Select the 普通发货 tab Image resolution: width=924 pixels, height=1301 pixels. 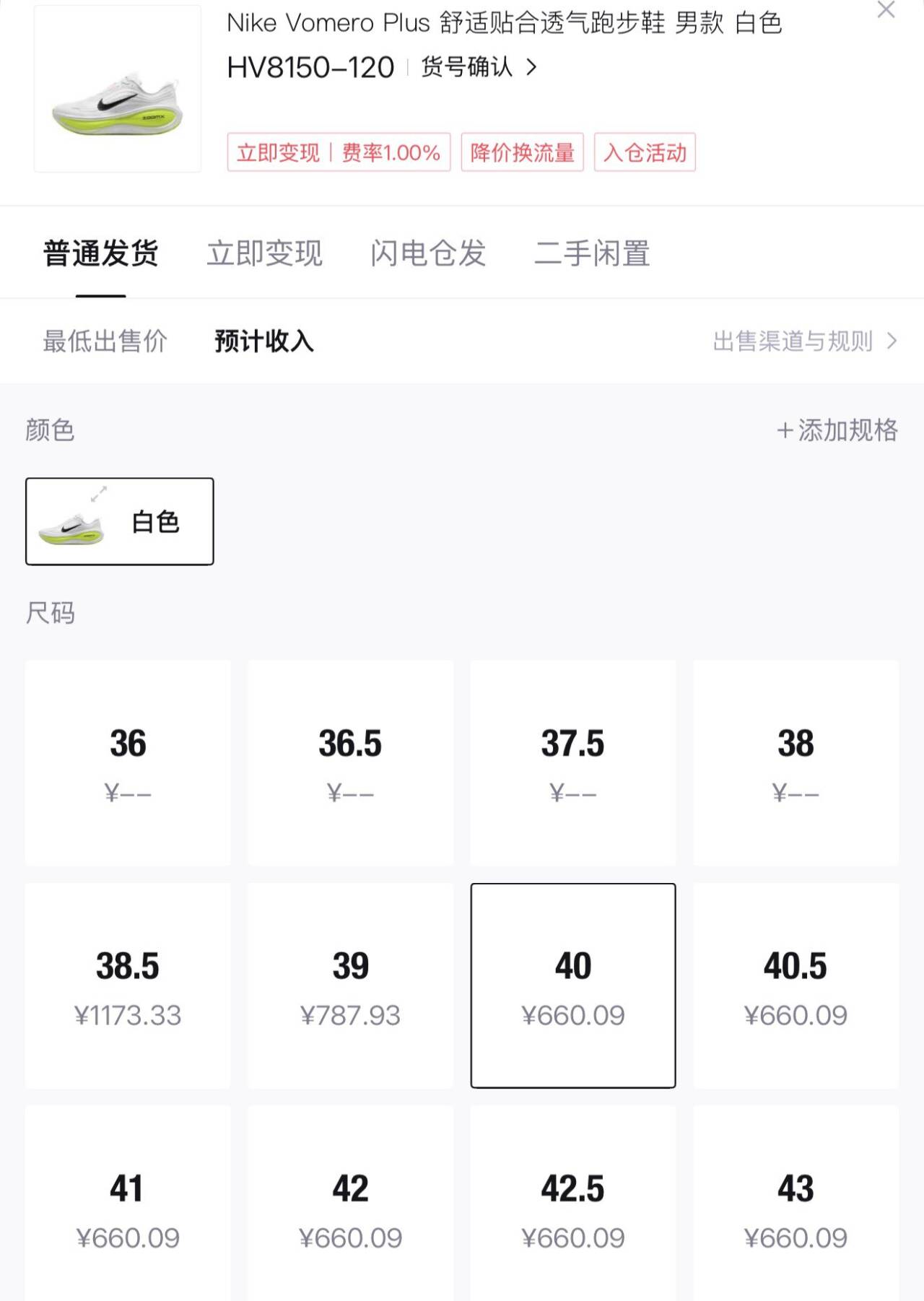tap(101, 253)
